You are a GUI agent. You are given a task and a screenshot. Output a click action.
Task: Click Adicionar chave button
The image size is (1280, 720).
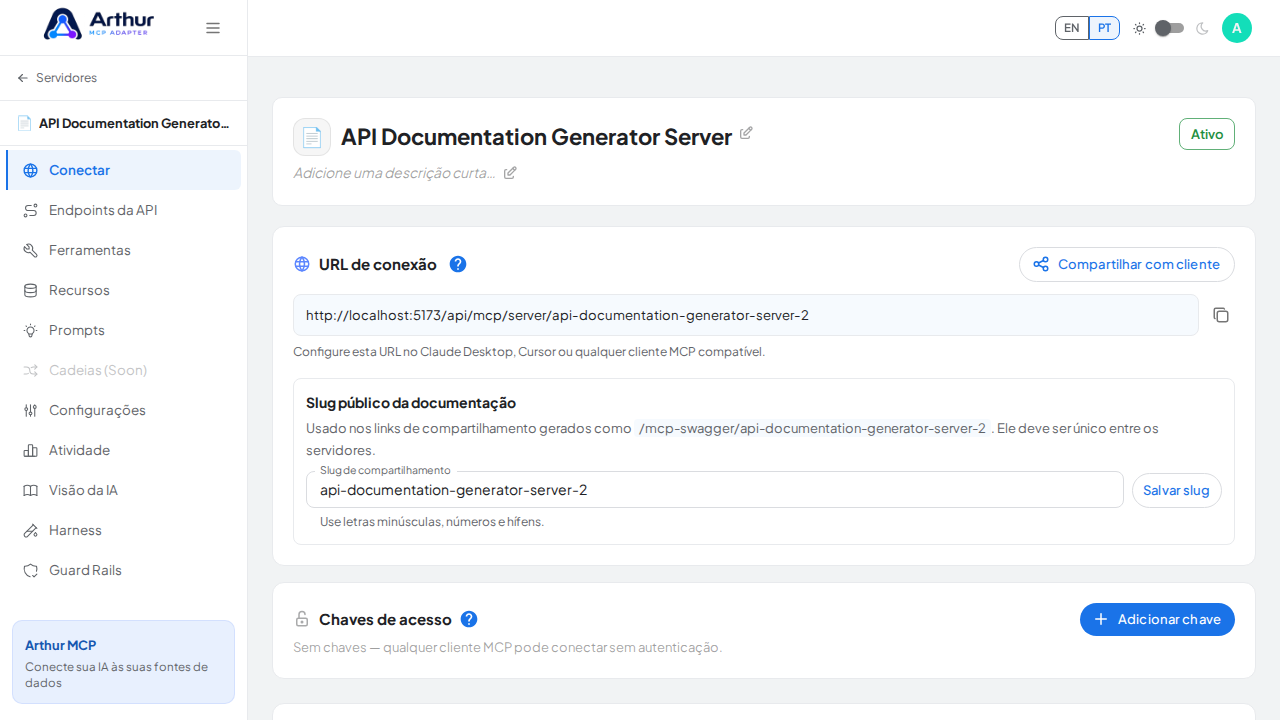[1157, 619]
